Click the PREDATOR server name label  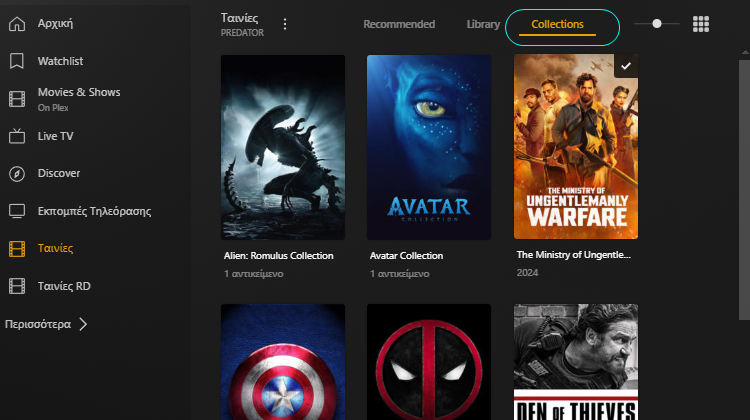pyautogui.click(x=242, y=33)
